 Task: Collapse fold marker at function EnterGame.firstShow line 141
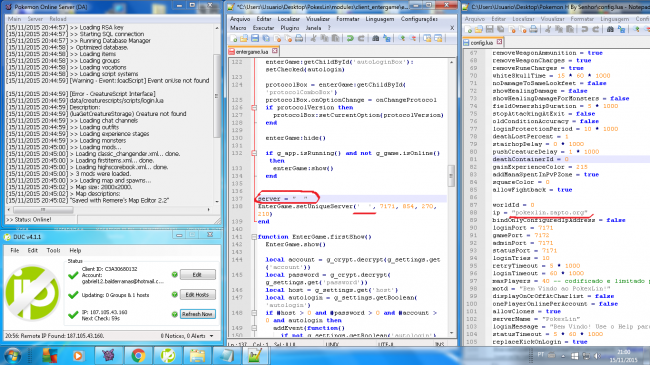[254, 237]
